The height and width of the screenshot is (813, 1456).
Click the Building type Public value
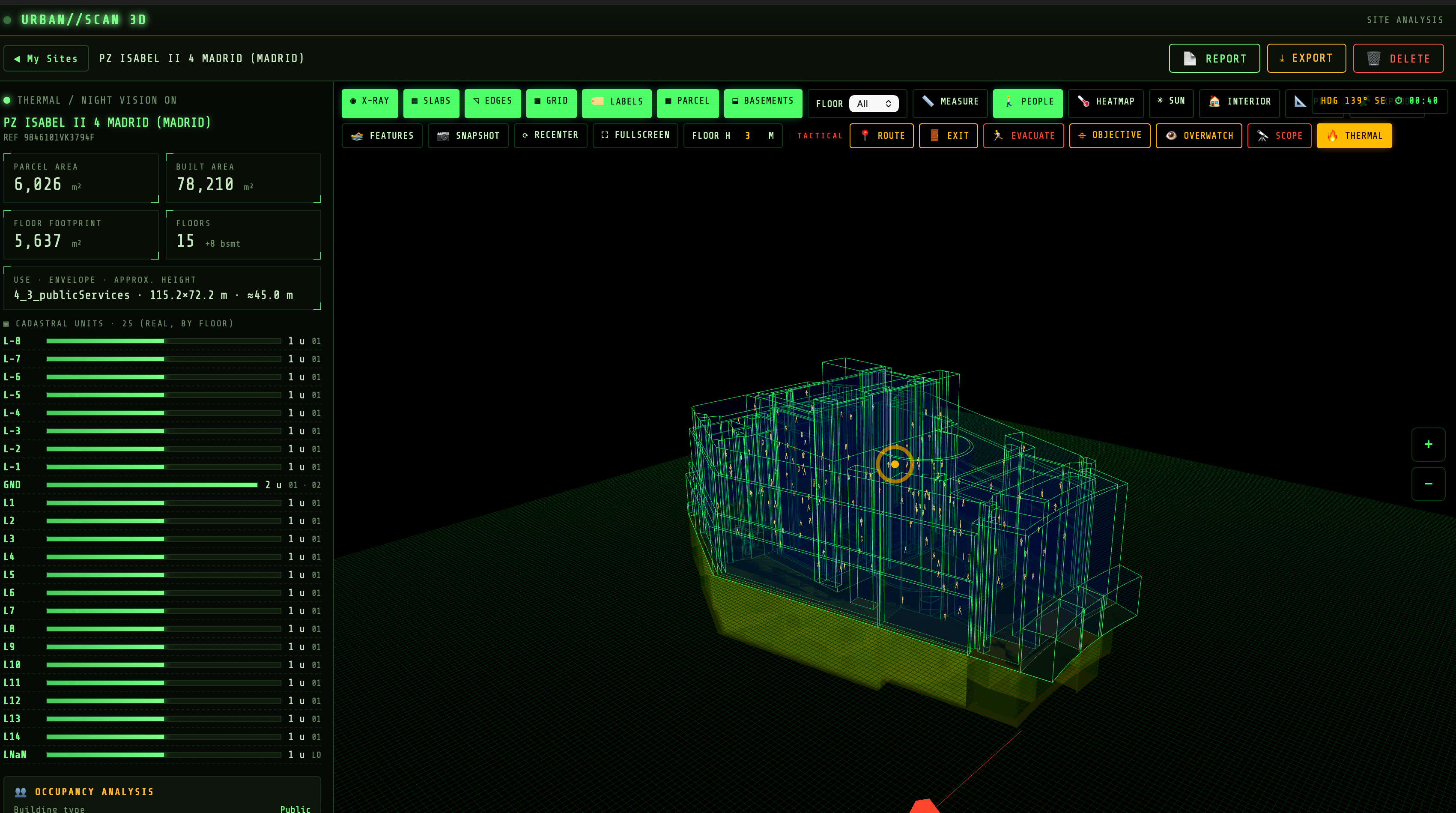(295, 809)
